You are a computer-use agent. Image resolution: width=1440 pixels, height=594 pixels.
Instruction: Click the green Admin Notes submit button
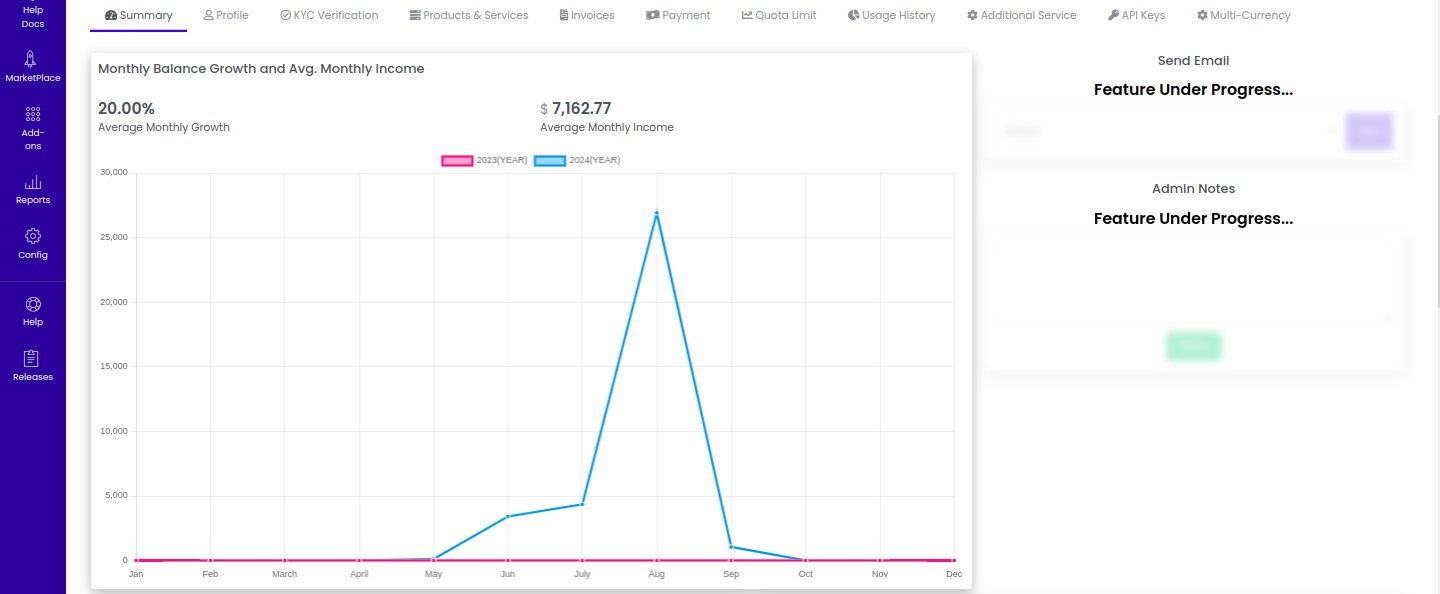pos(1193,346)
